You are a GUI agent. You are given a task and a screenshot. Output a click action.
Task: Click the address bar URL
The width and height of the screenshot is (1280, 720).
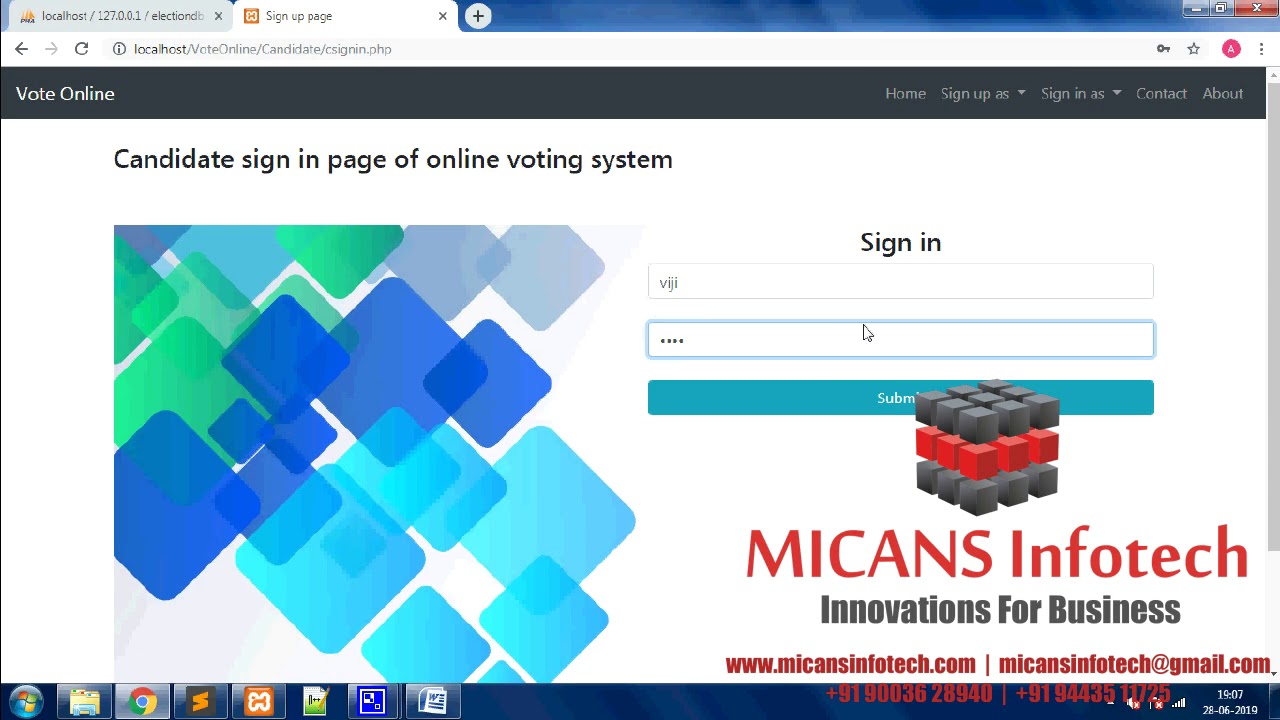tap(263, 49)
